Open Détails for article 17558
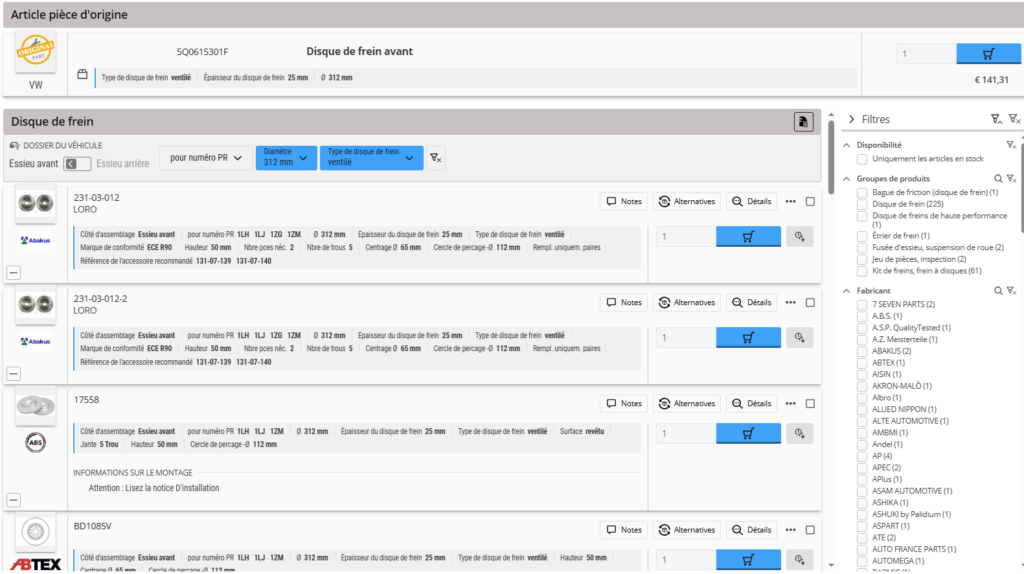The height and width of the screenshot is (574, 1024). (x=752, y=404)
